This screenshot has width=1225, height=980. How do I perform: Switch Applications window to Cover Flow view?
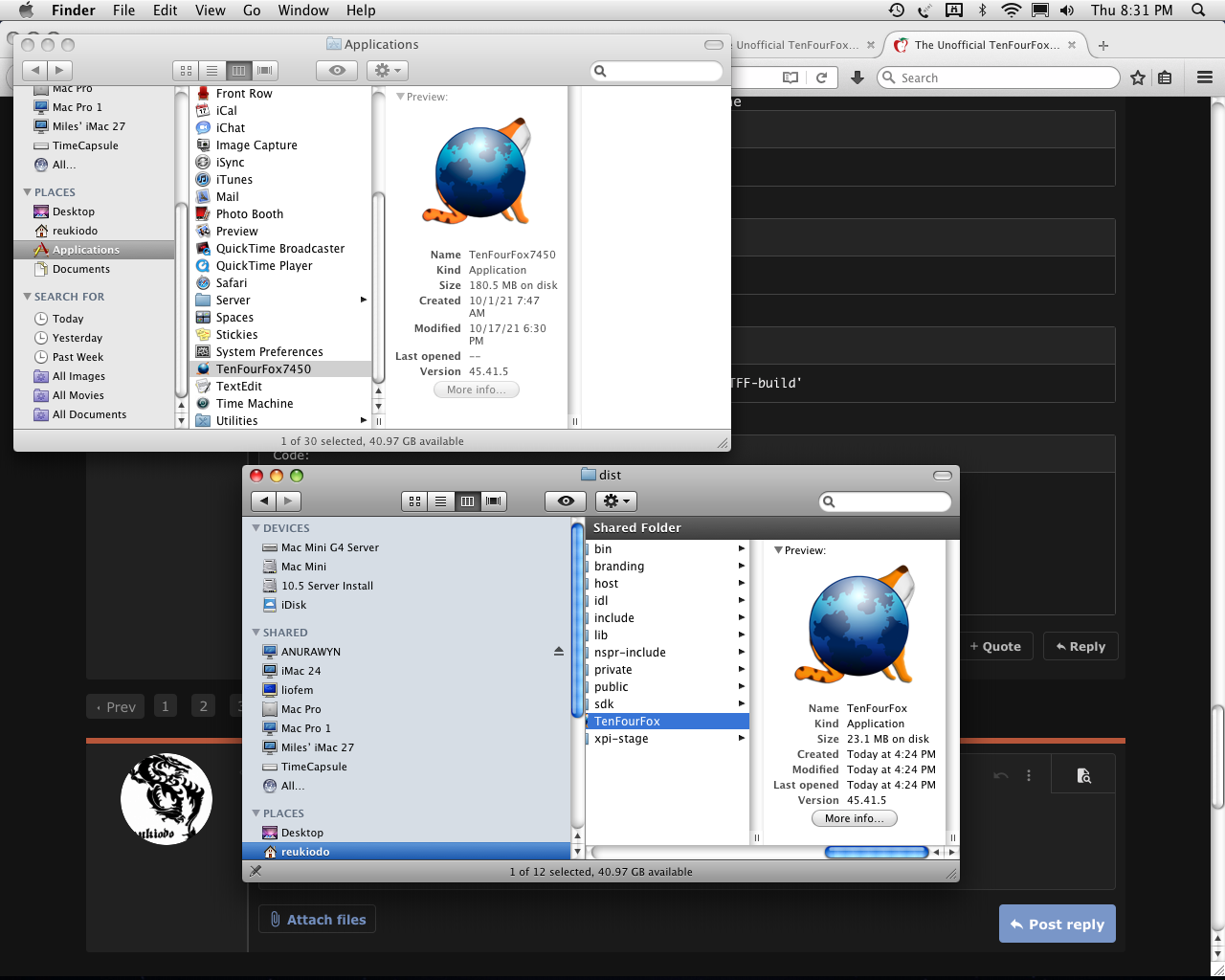(265, 71)
